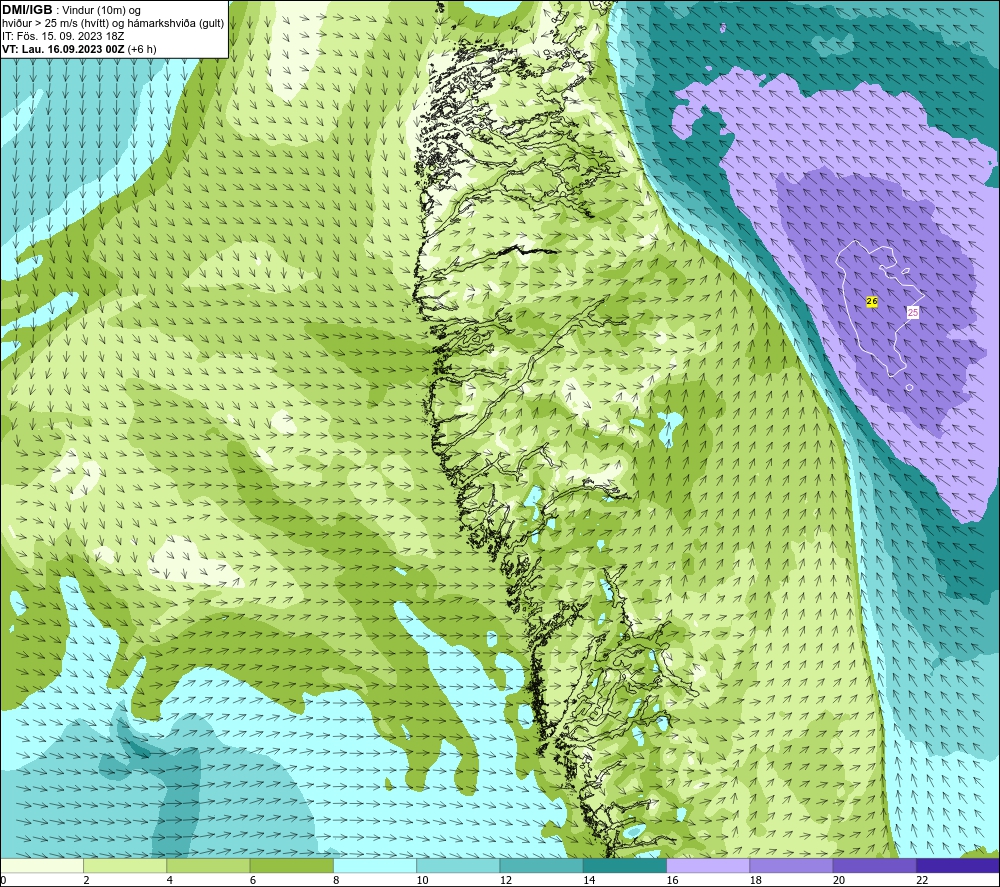The height and width of the screenshot is (887, 1000).
Task: Click the 12–14 legend swatch
Action: coord(541,866)
